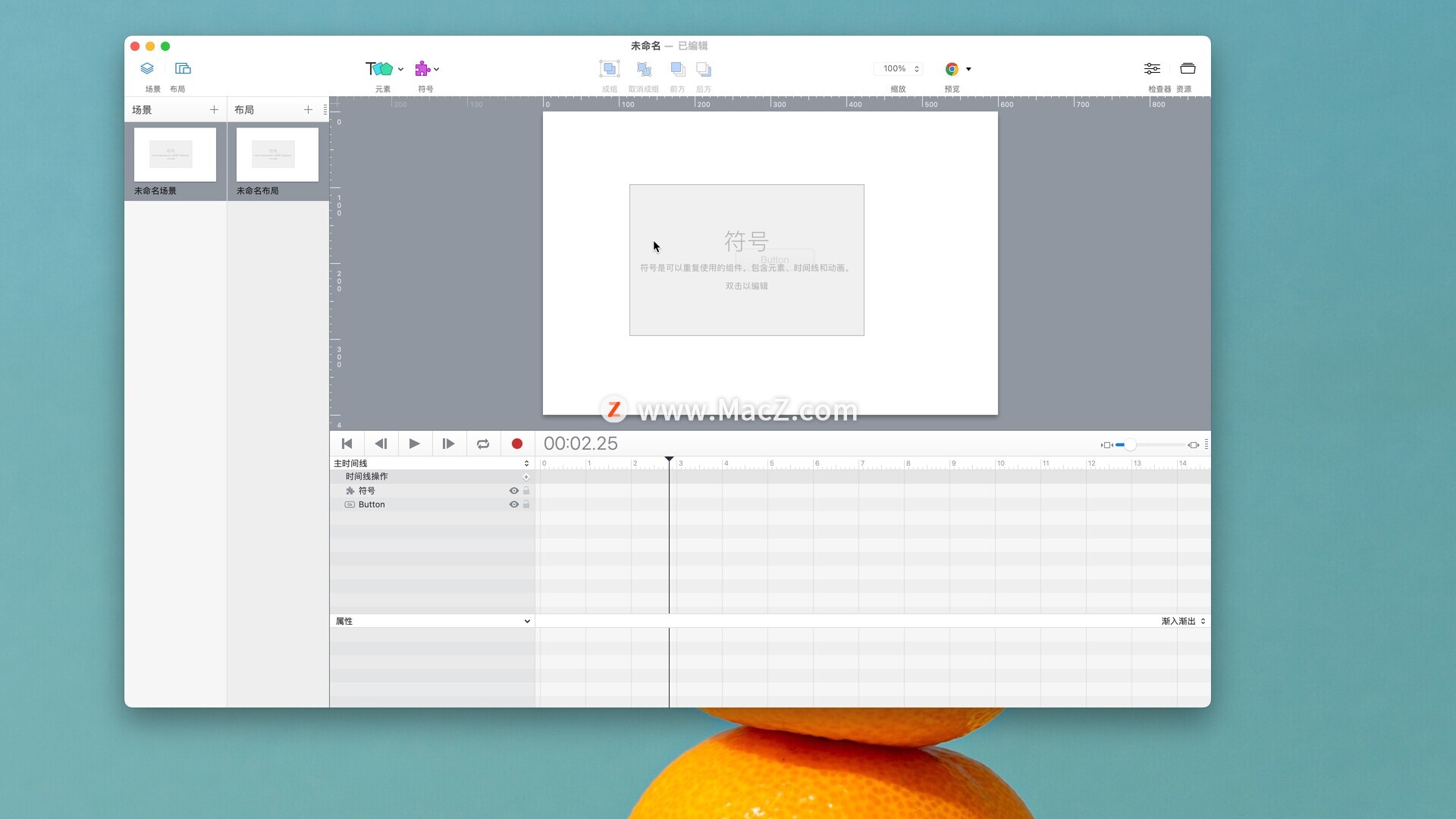The image size is (1456, 819).
Task: Open the 渐入渐出 easing dropdown
Action: pos(1183,621)
